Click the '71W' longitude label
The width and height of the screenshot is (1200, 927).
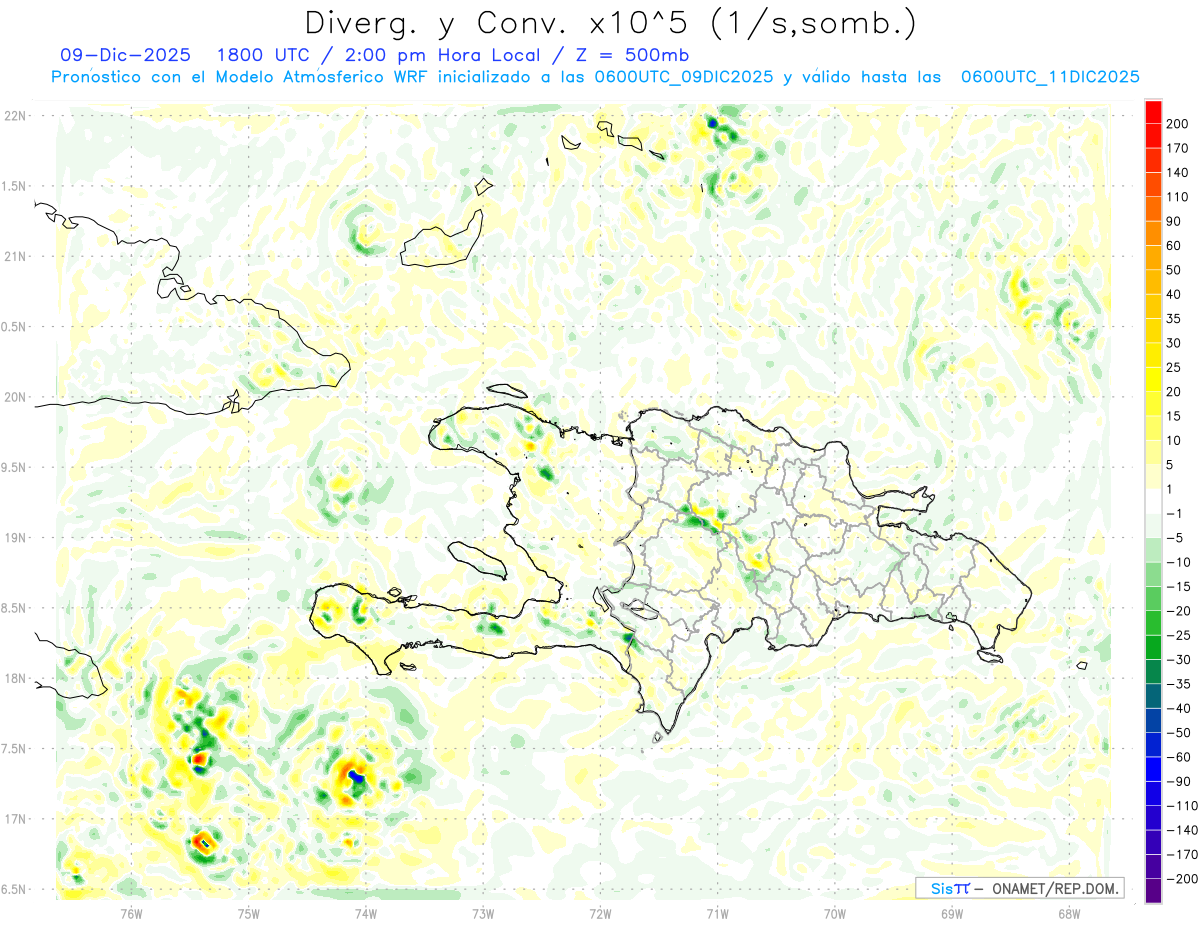(717, 913)
